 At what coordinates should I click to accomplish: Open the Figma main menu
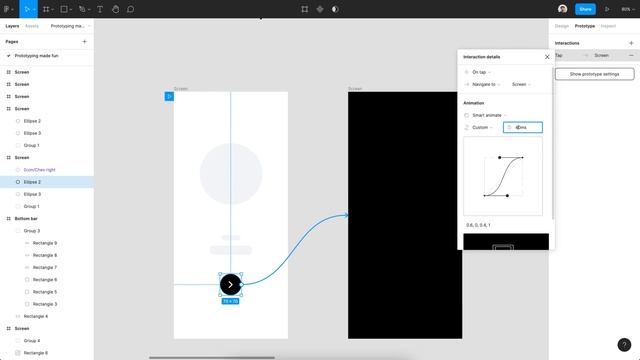coord(8,9)
